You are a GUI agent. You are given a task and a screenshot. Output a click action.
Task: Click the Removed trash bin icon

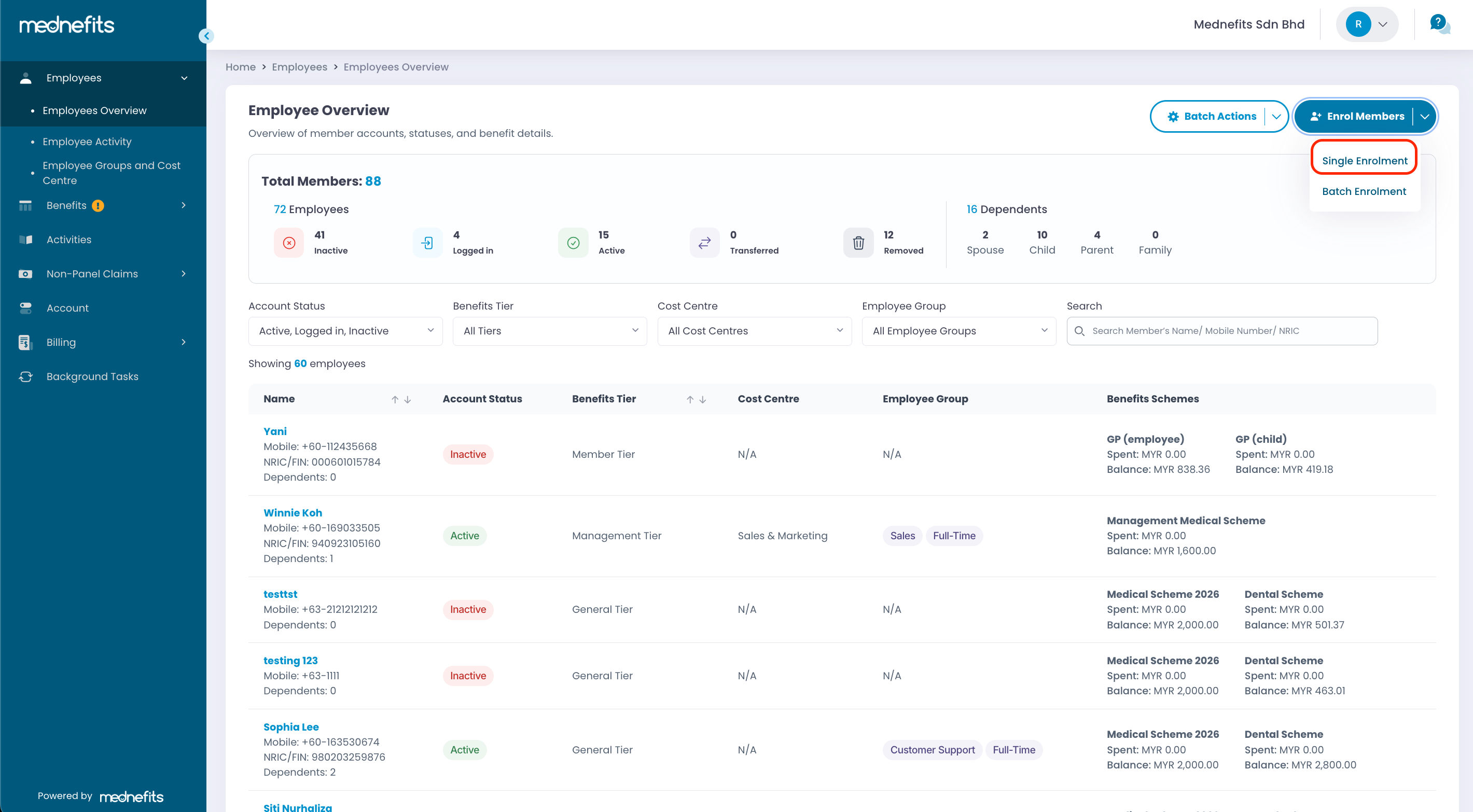858,243
